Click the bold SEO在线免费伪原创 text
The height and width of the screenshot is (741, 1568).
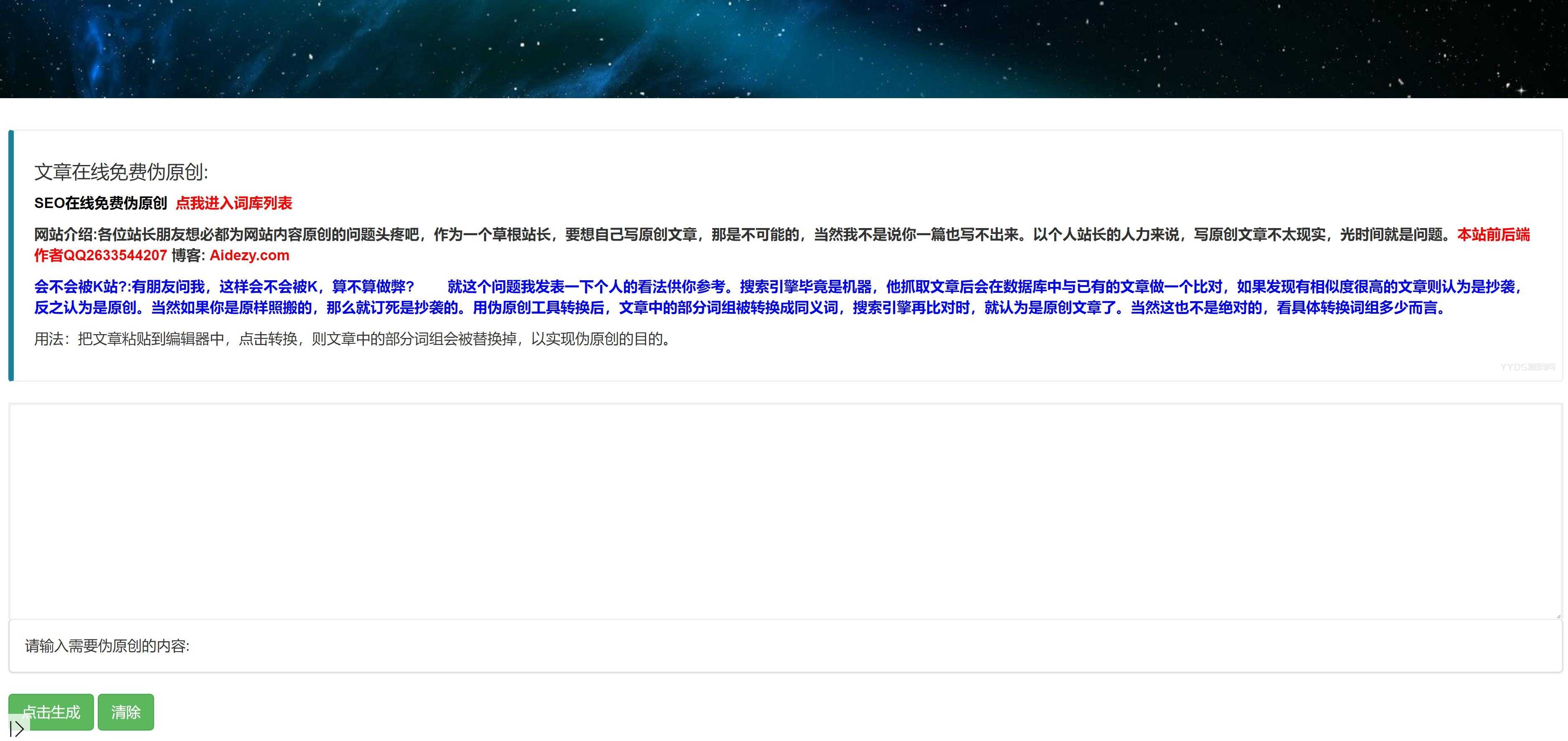tap(100, 203)
